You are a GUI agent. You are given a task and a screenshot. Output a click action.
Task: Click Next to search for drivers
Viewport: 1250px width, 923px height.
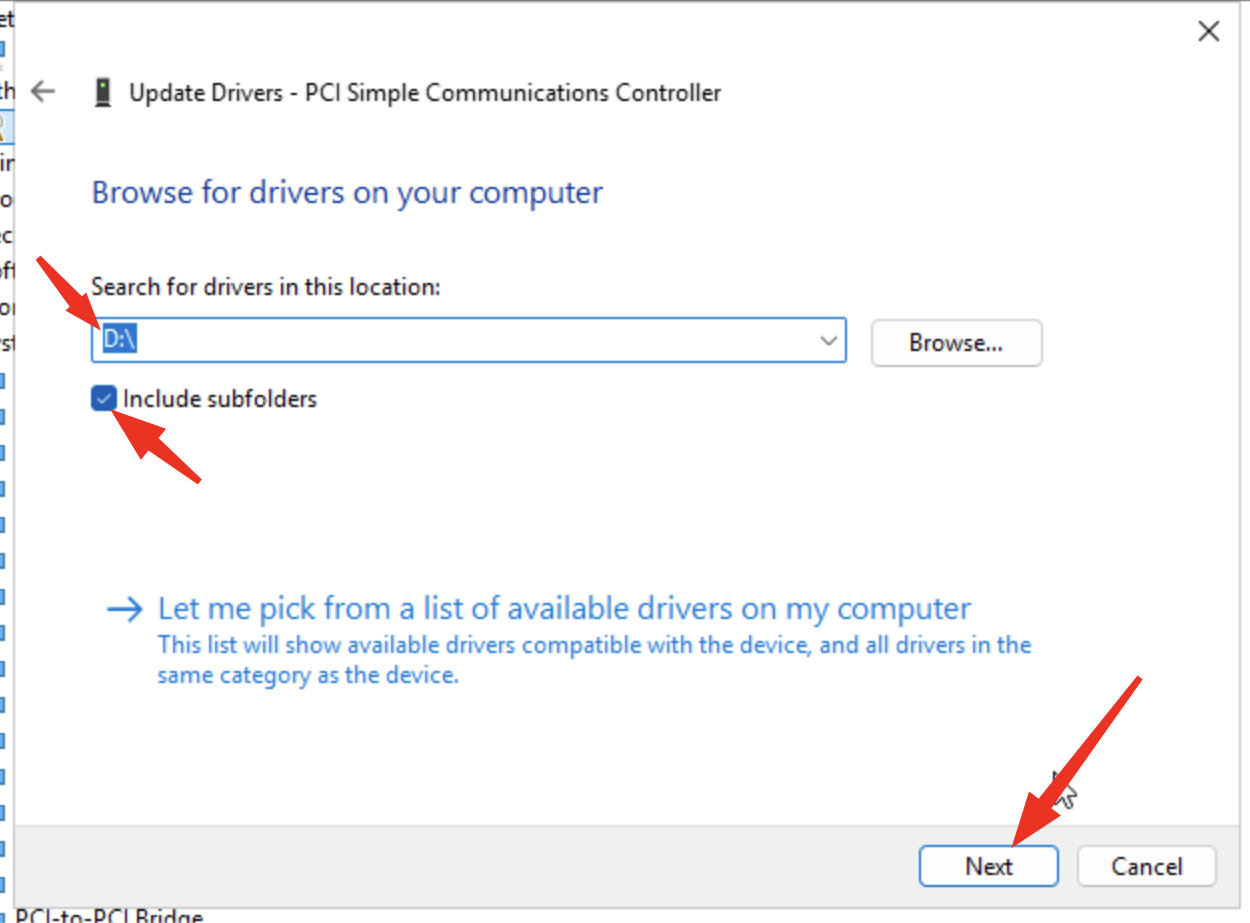988,866
